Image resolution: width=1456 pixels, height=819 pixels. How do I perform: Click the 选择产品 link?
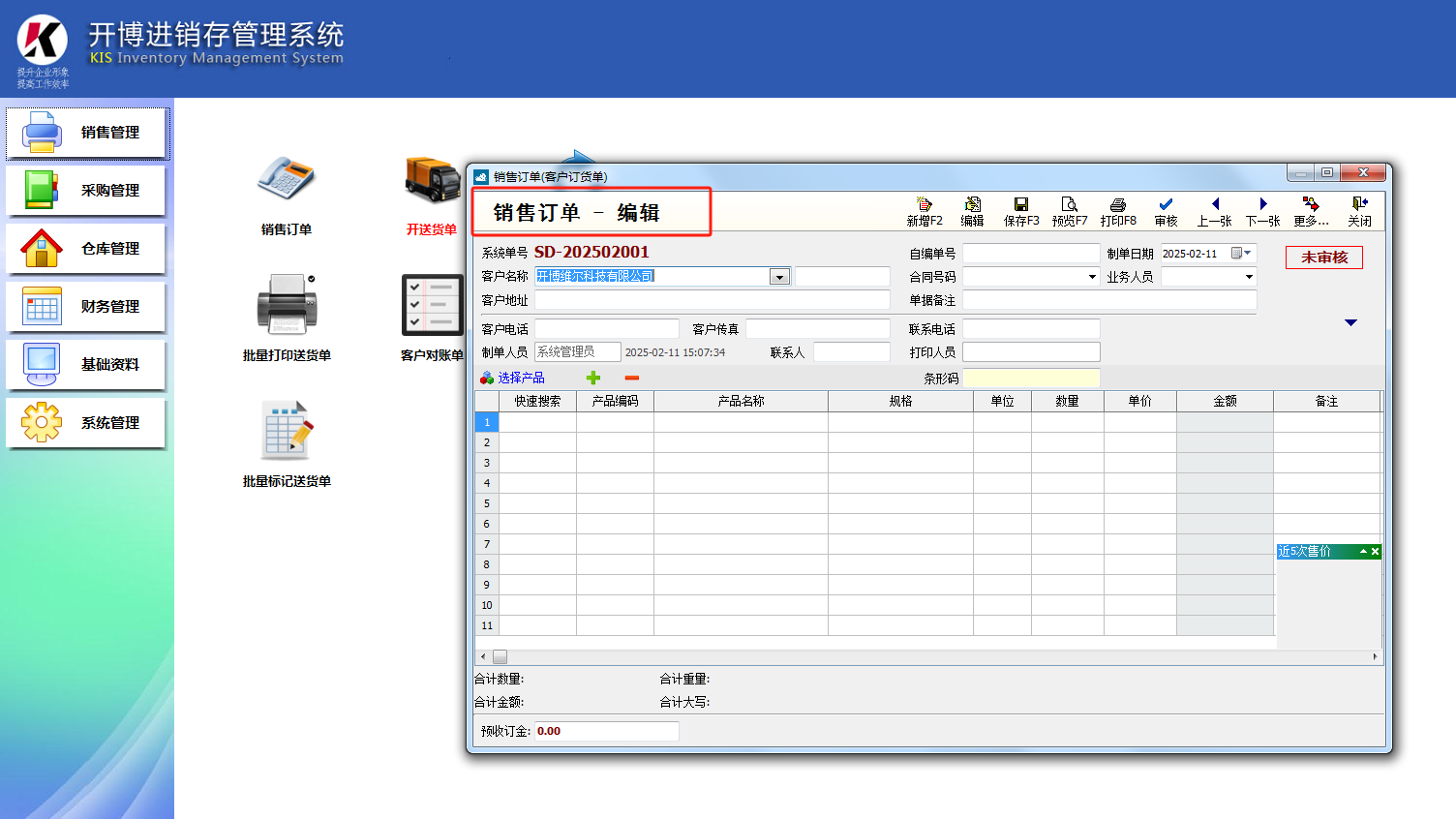click(x=521, y=378)
